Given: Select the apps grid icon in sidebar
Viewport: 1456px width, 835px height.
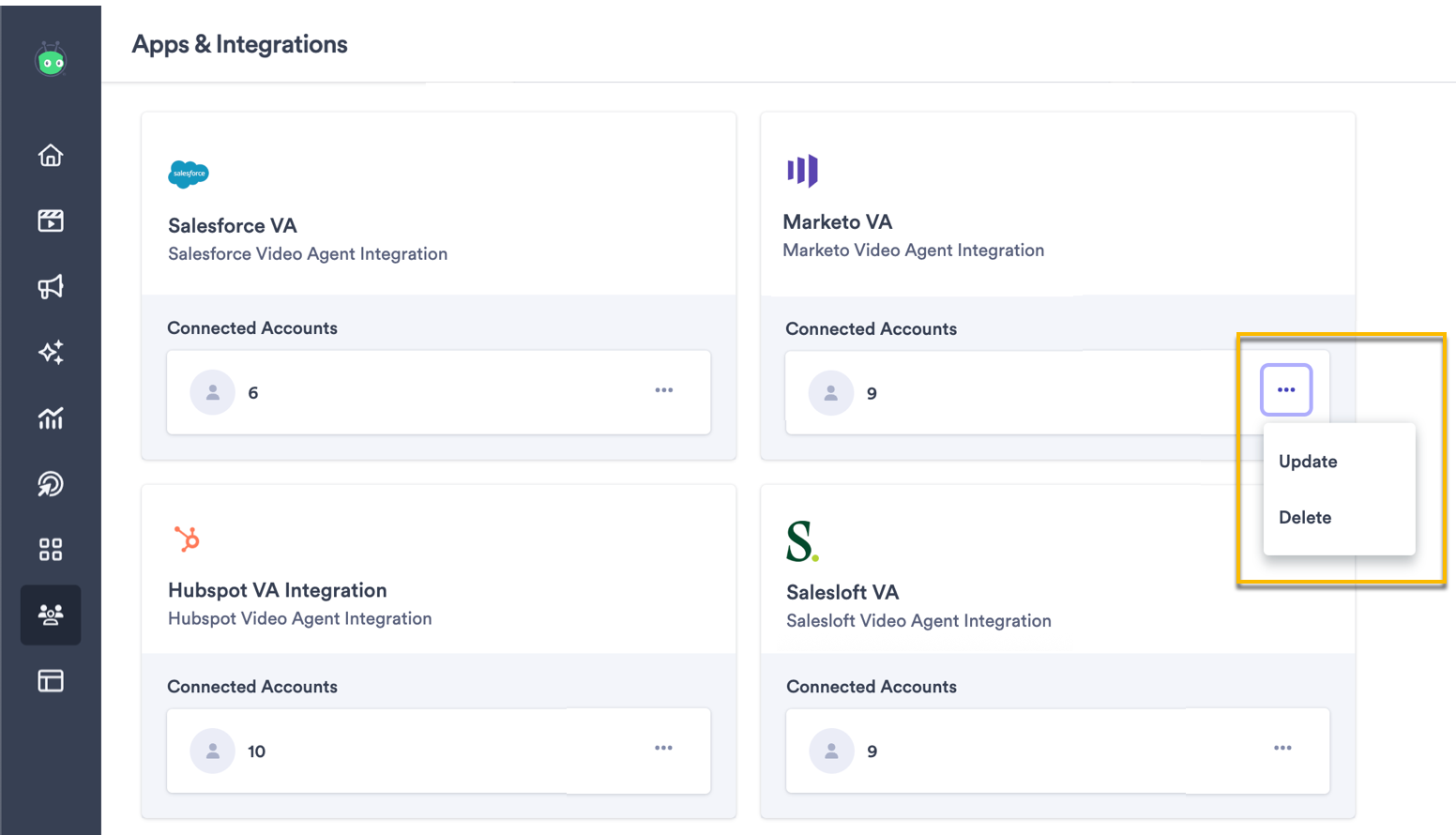Looking at the screenshot, I should [x=51, y=550].
